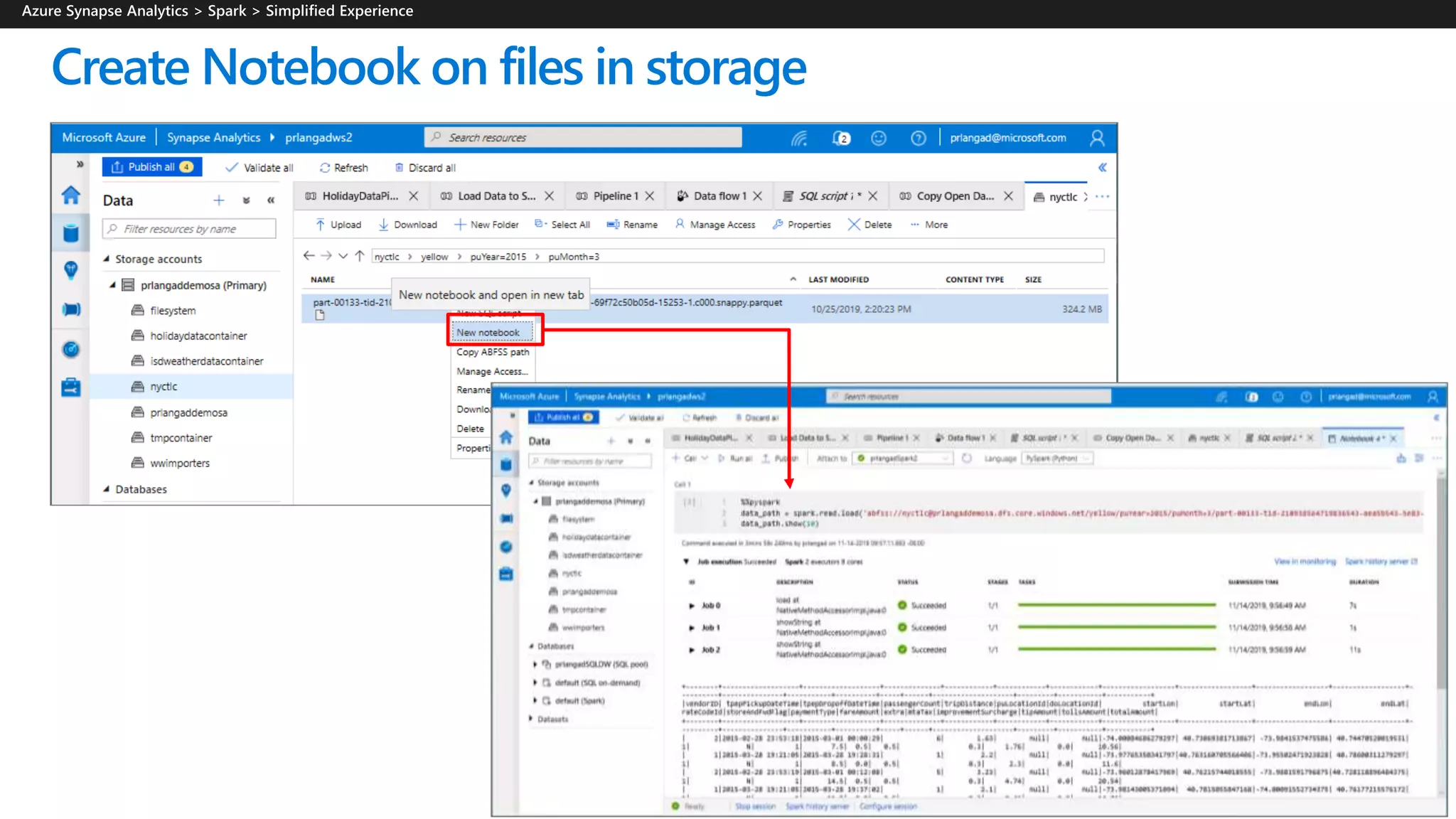Choose Manage Access... from the context menu

point(492,371)
